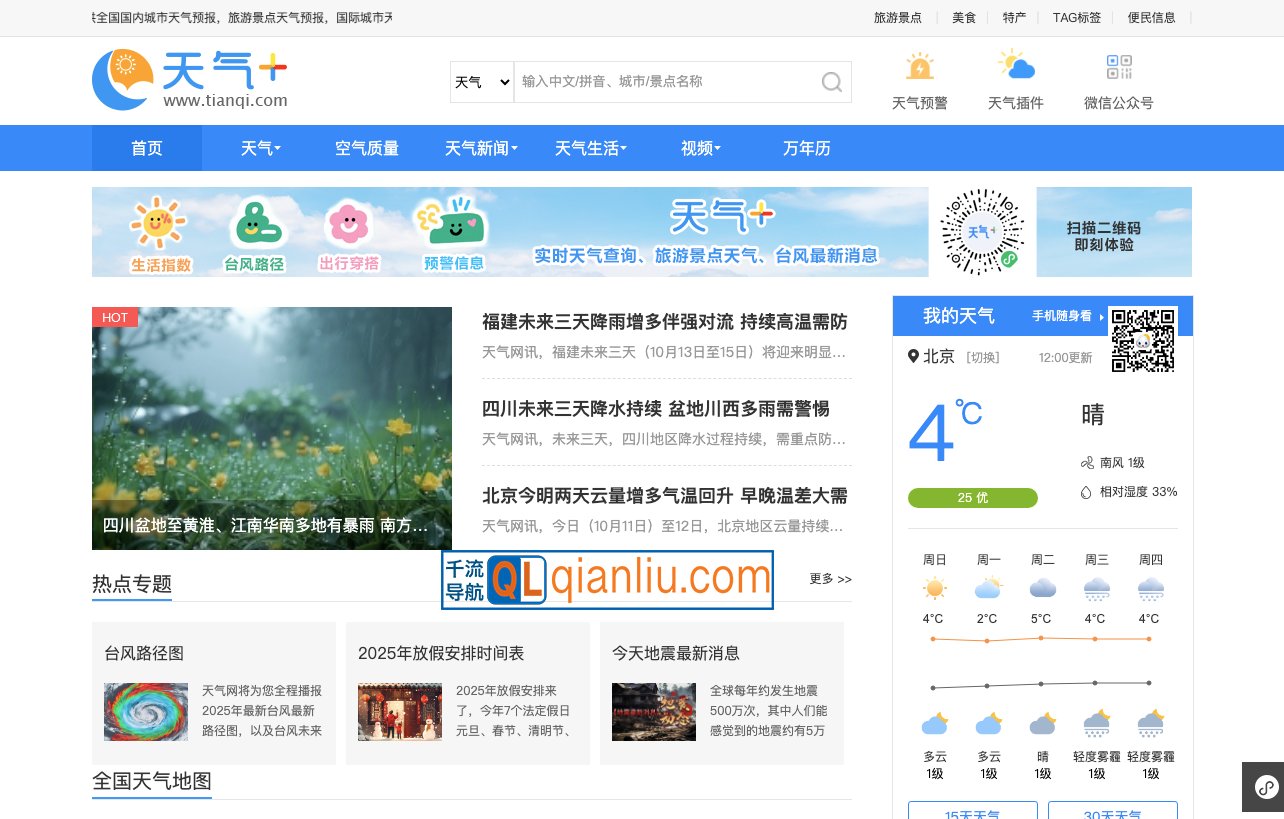This screenshot has width=1284, height=819.
Task: Click the 天气预警 alarm icon
Action: 919,68
